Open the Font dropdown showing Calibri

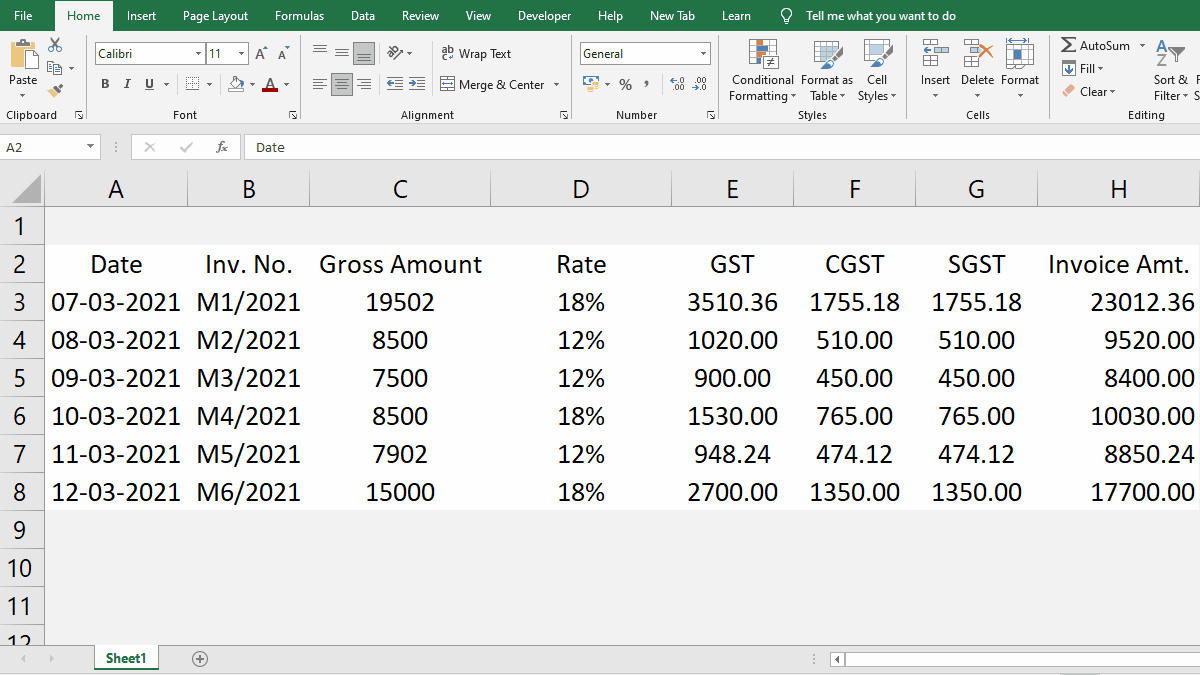tap(148, 53)
